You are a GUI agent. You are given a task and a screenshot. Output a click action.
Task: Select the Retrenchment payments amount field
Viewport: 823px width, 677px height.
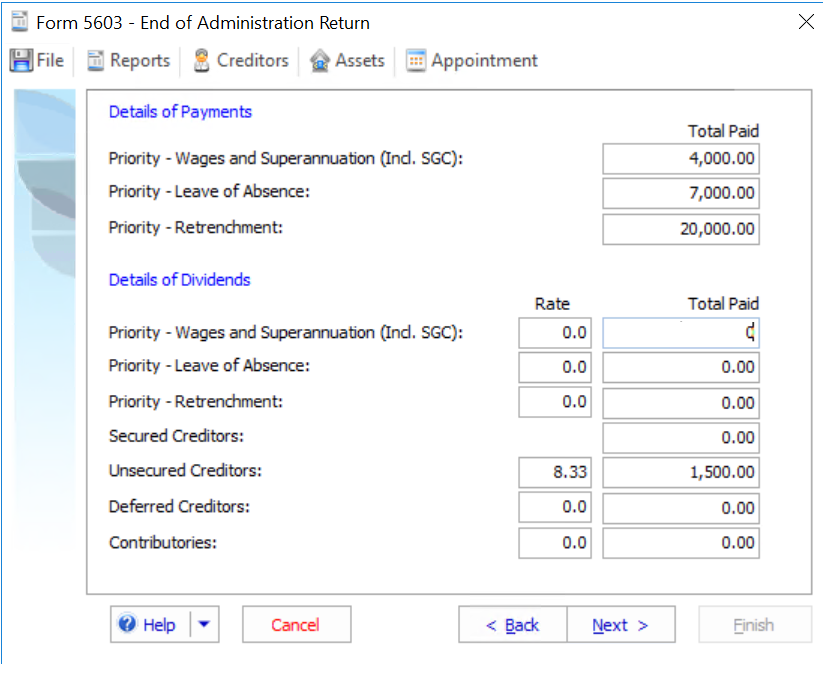680,229
